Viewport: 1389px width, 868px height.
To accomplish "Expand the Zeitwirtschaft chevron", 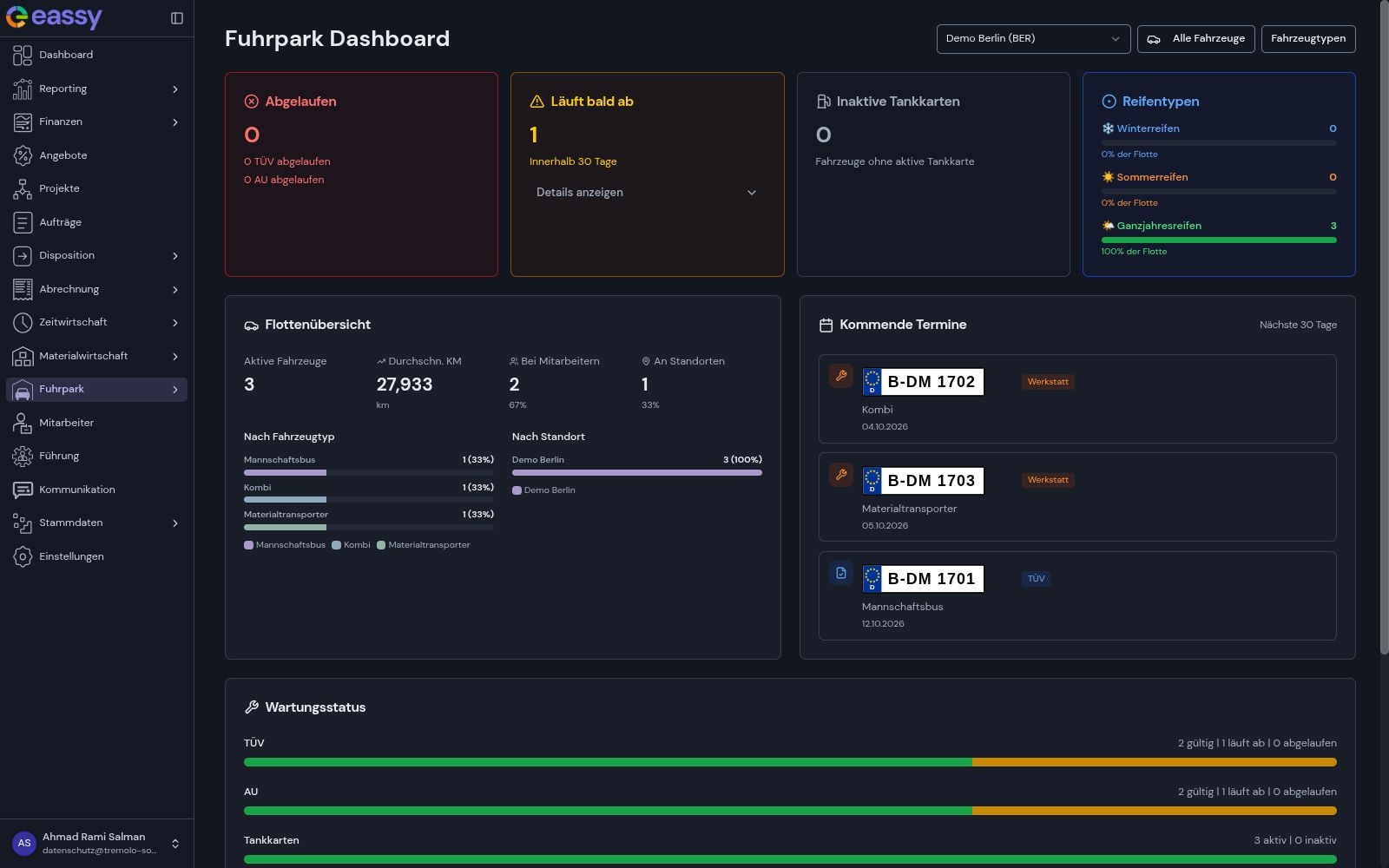I will (x=175, y=323).
